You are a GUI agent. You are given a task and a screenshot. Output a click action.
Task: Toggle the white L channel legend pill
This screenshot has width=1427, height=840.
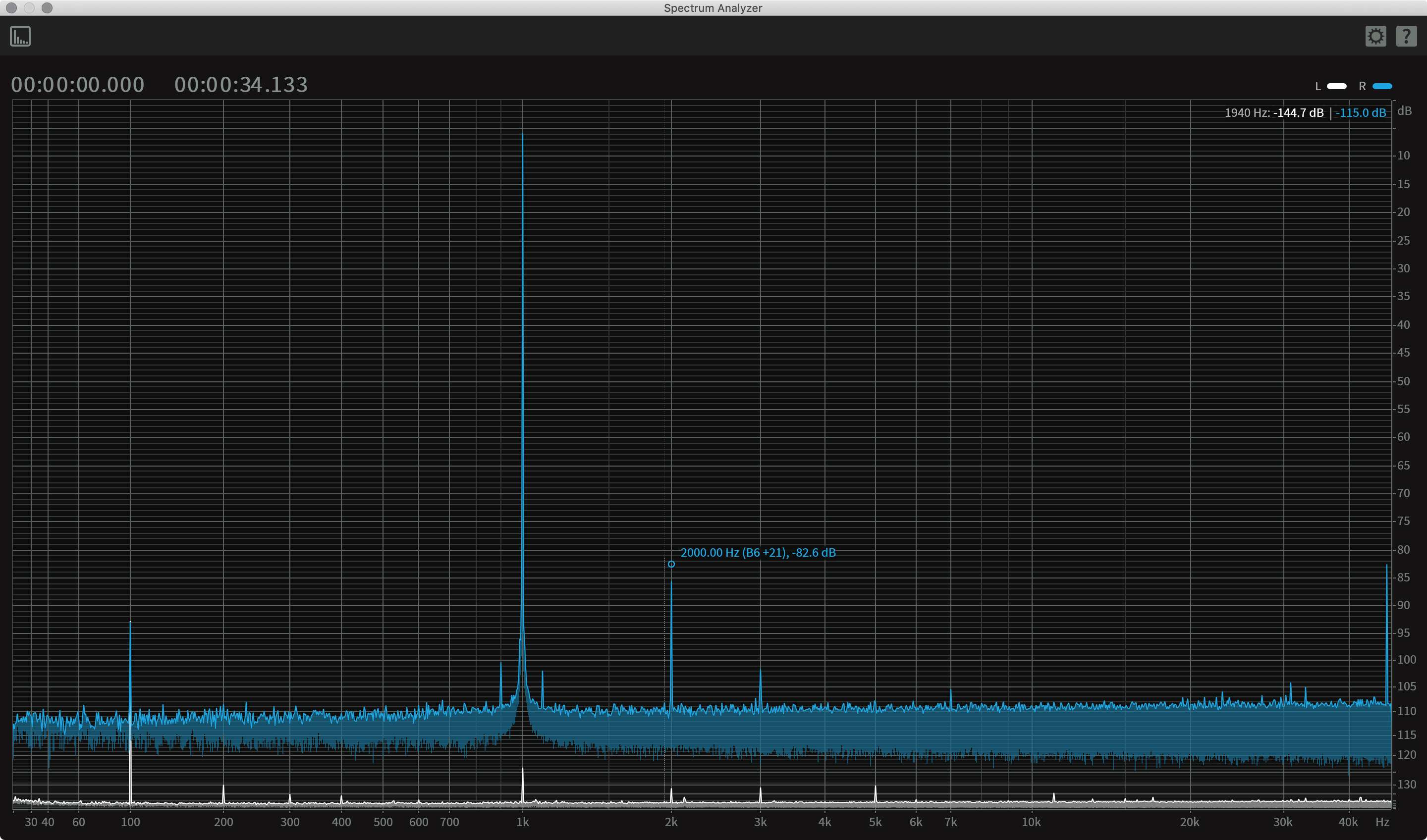[1336, 86]
